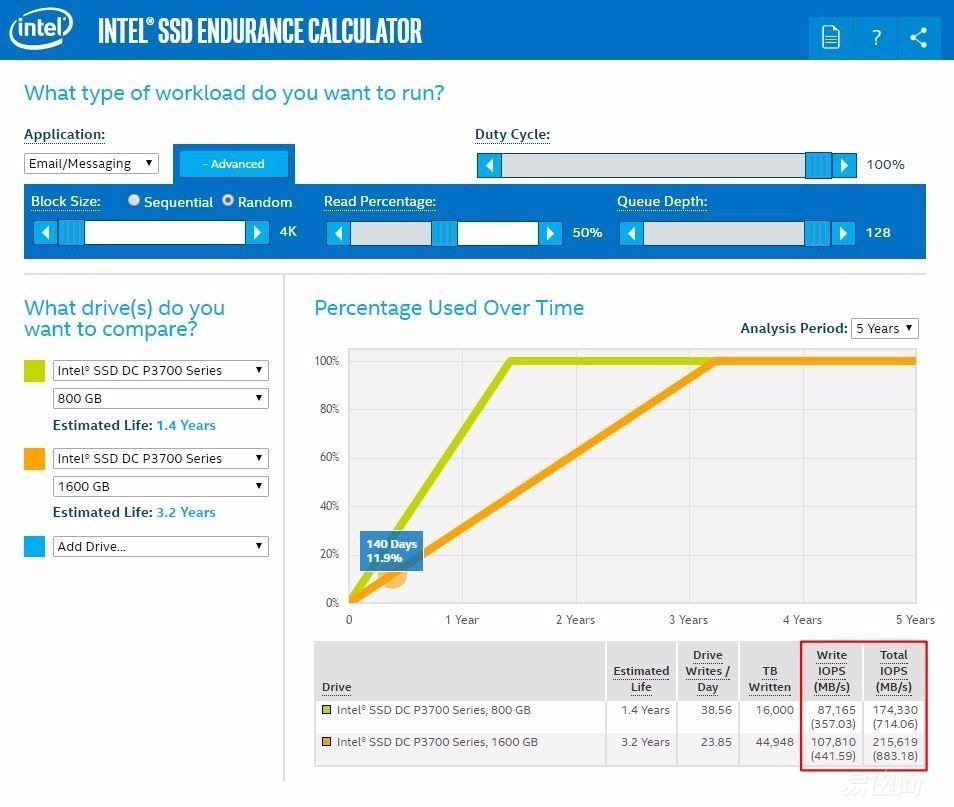Click the 16,000 TB written value
Image resolution: width=954 pixels, height=807 pixels.
[x=775, y=710]
